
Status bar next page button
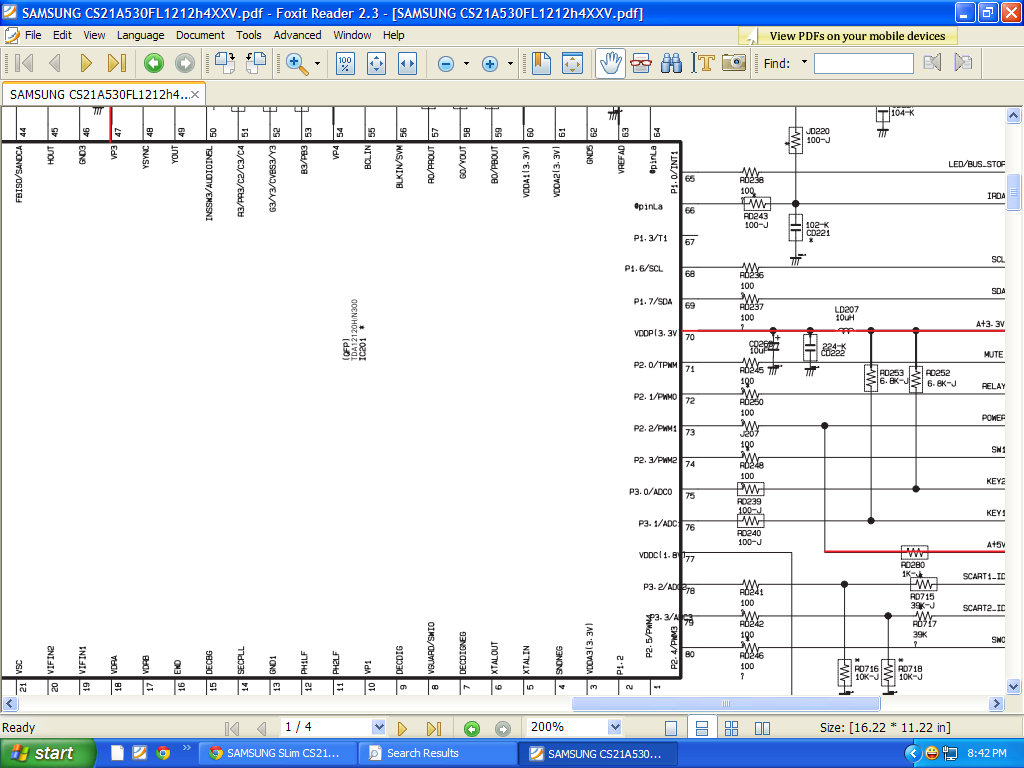click(402, 728)
